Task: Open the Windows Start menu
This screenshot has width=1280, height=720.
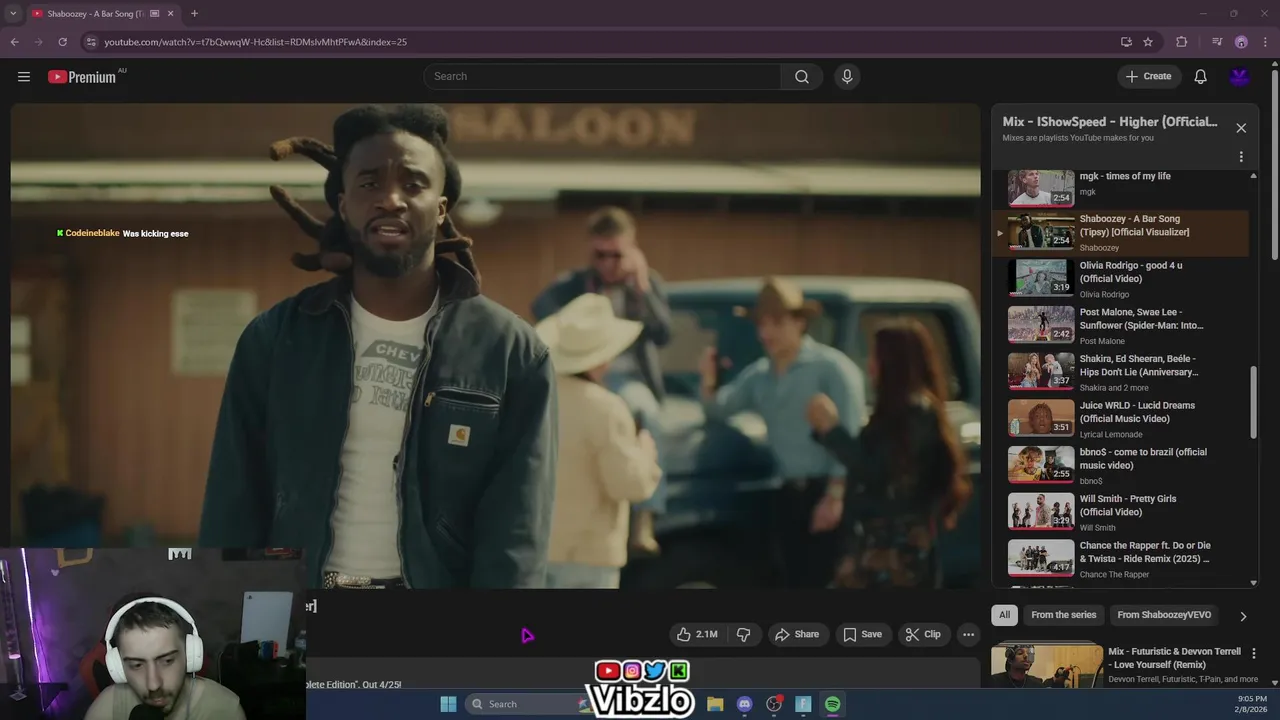Action: click(448, 704)
